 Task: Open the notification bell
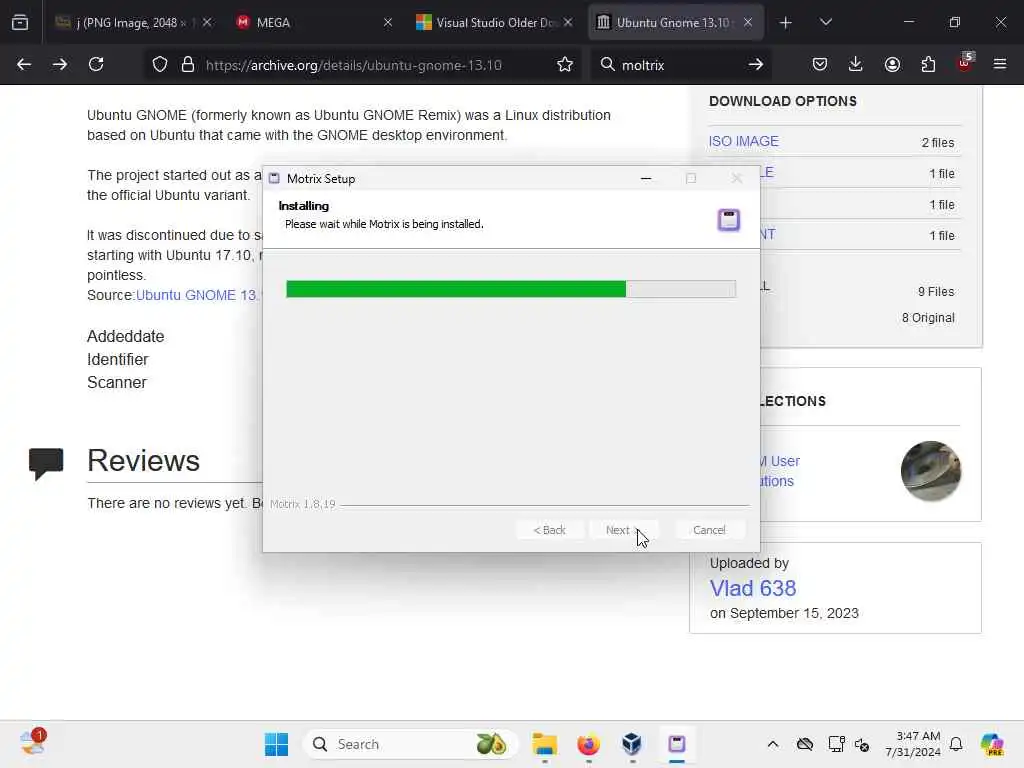click(956, 744)
